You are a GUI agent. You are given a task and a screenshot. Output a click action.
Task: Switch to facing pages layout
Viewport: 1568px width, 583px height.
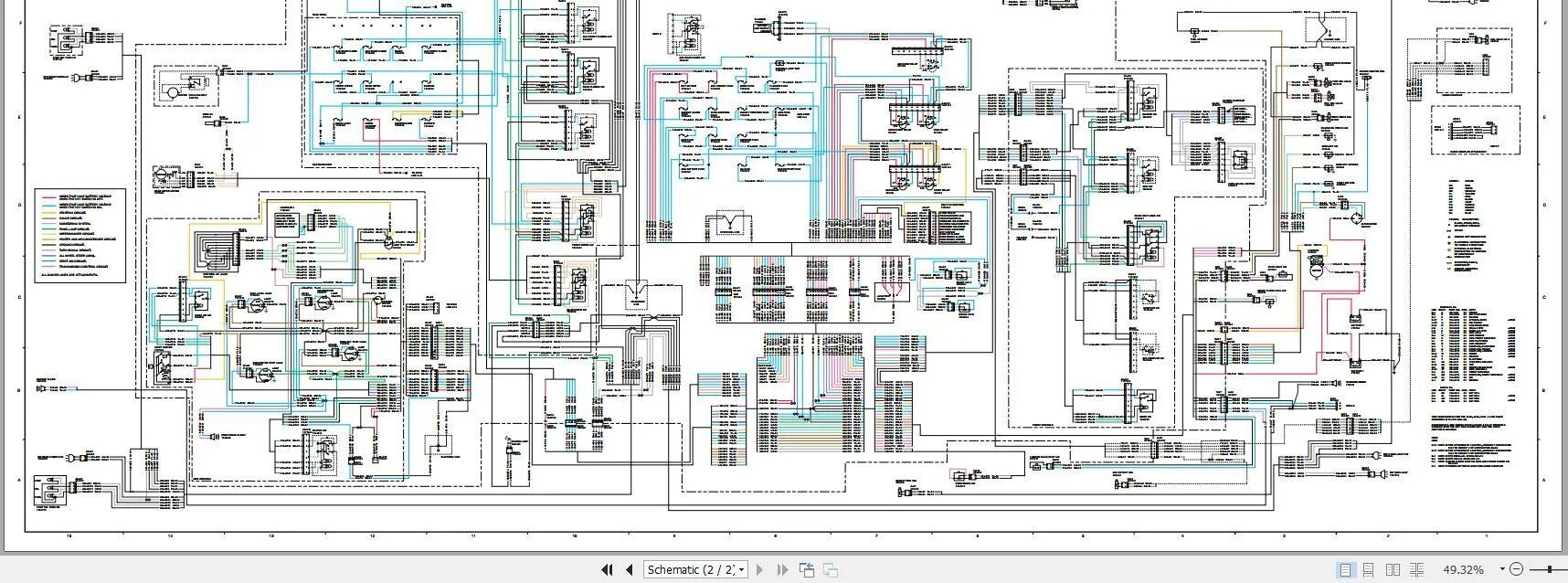click(x=1393, y=569)
